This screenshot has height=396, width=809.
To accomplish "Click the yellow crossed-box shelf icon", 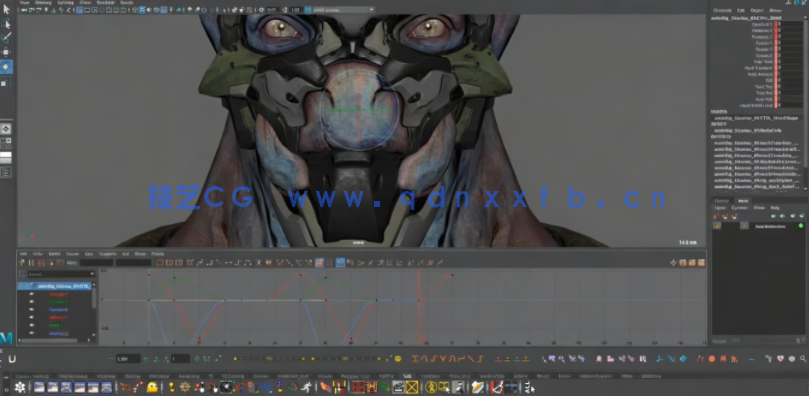I will 411,387.
